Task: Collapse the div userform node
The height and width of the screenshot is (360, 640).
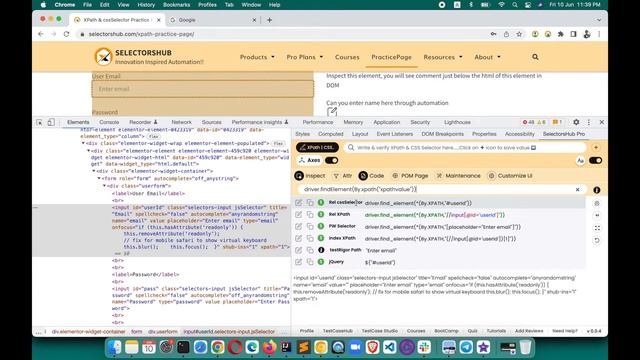Action: [104, 186]
